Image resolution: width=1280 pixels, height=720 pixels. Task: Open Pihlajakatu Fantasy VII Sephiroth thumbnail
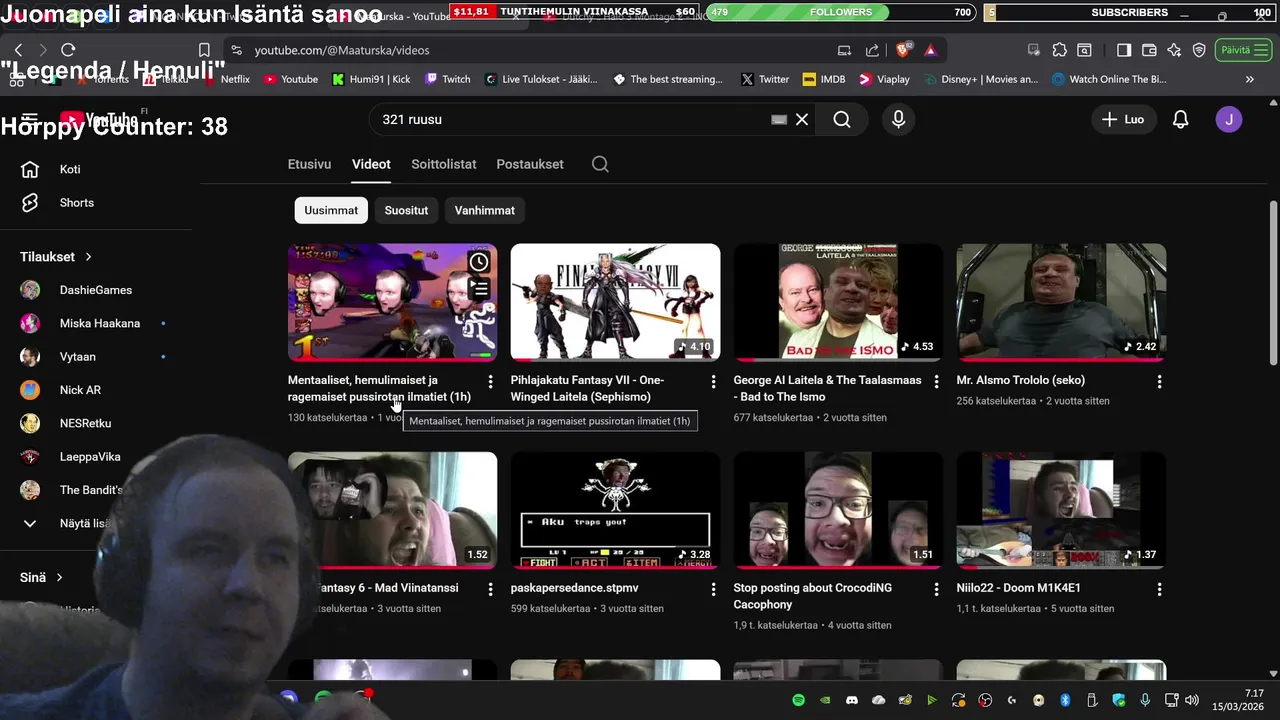coord(615,302)
